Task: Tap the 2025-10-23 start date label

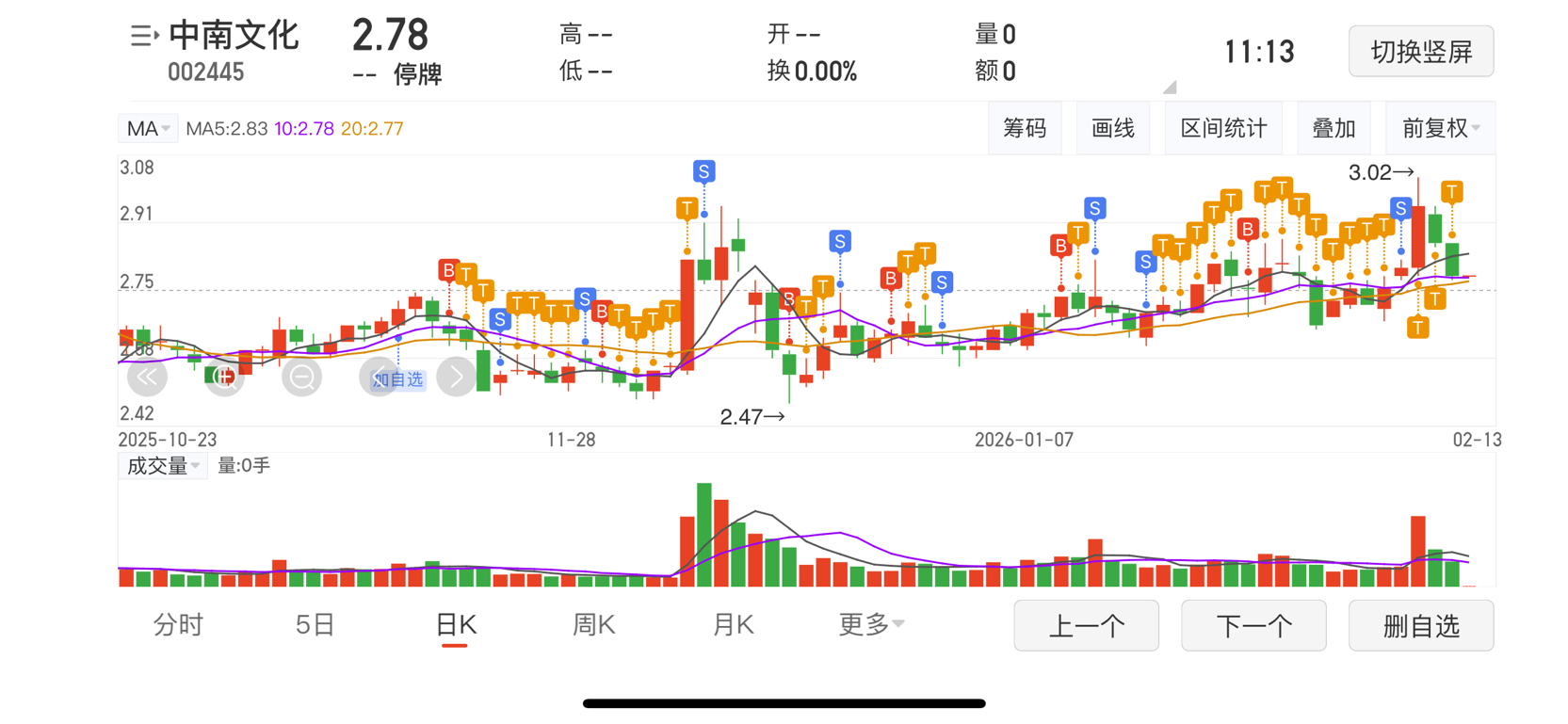Action: 168,440
